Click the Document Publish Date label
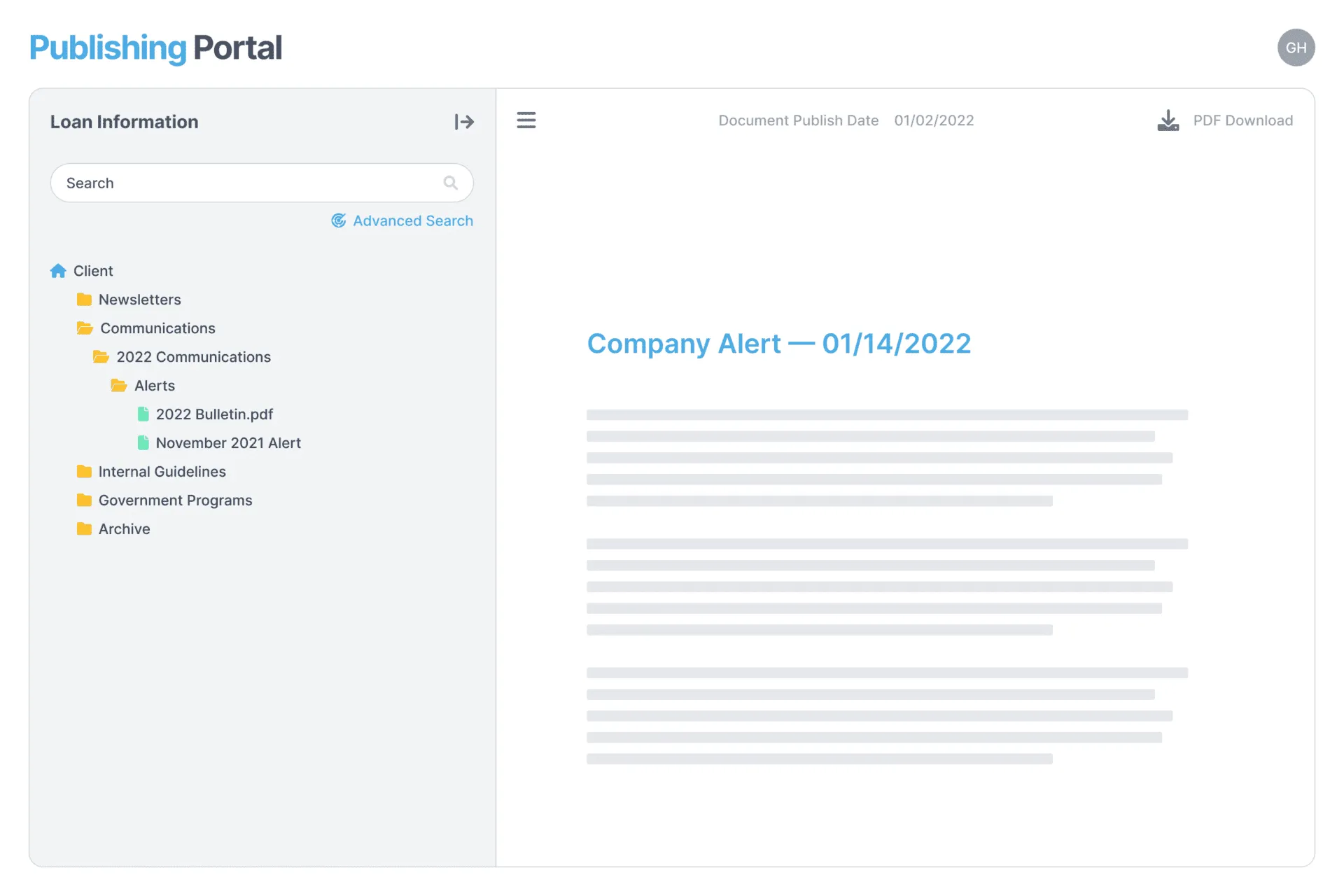 click(x=798, y=120)
